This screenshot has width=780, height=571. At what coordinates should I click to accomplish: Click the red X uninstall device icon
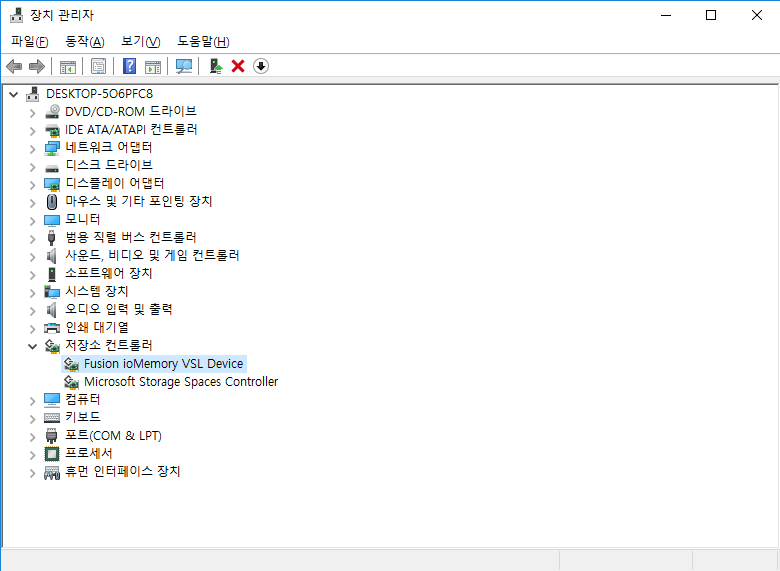pos(238,66)
